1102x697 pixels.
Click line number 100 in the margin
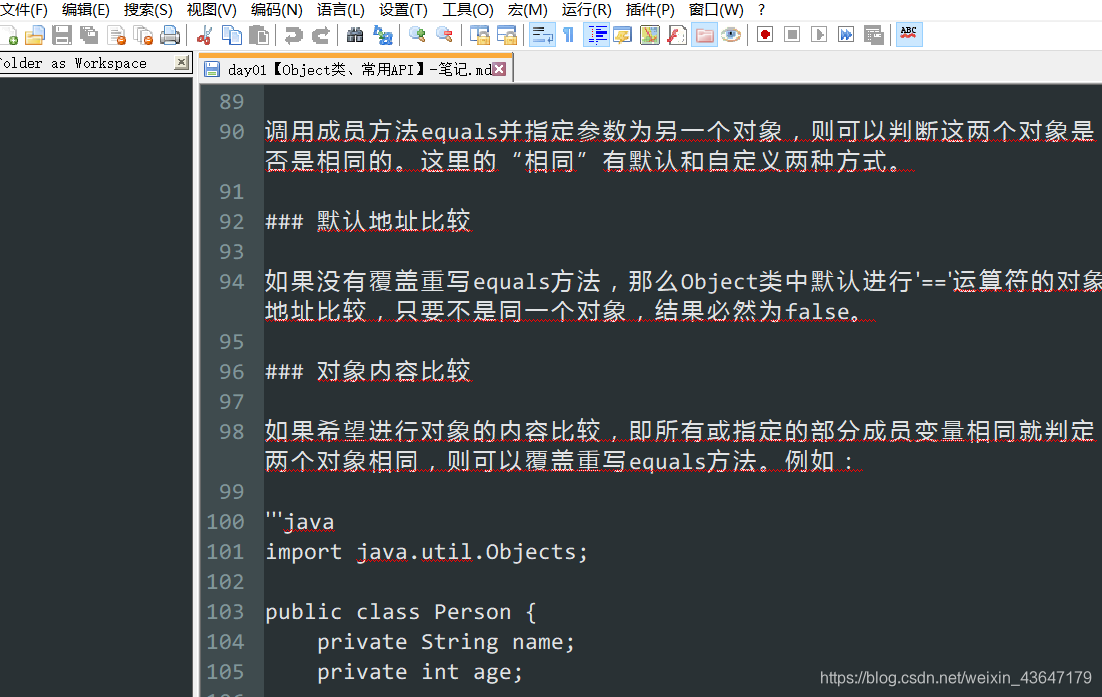225,522
